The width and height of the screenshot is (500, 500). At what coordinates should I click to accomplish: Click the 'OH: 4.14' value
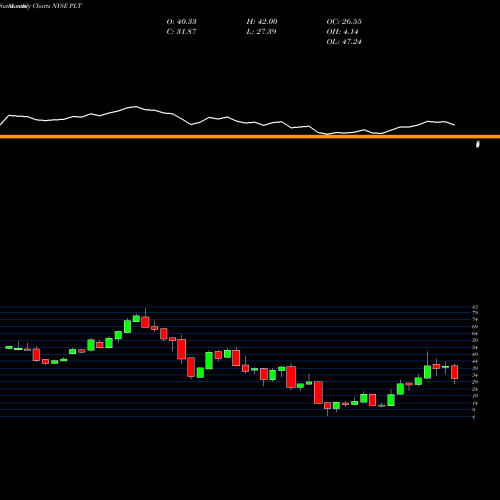[342, 32]
